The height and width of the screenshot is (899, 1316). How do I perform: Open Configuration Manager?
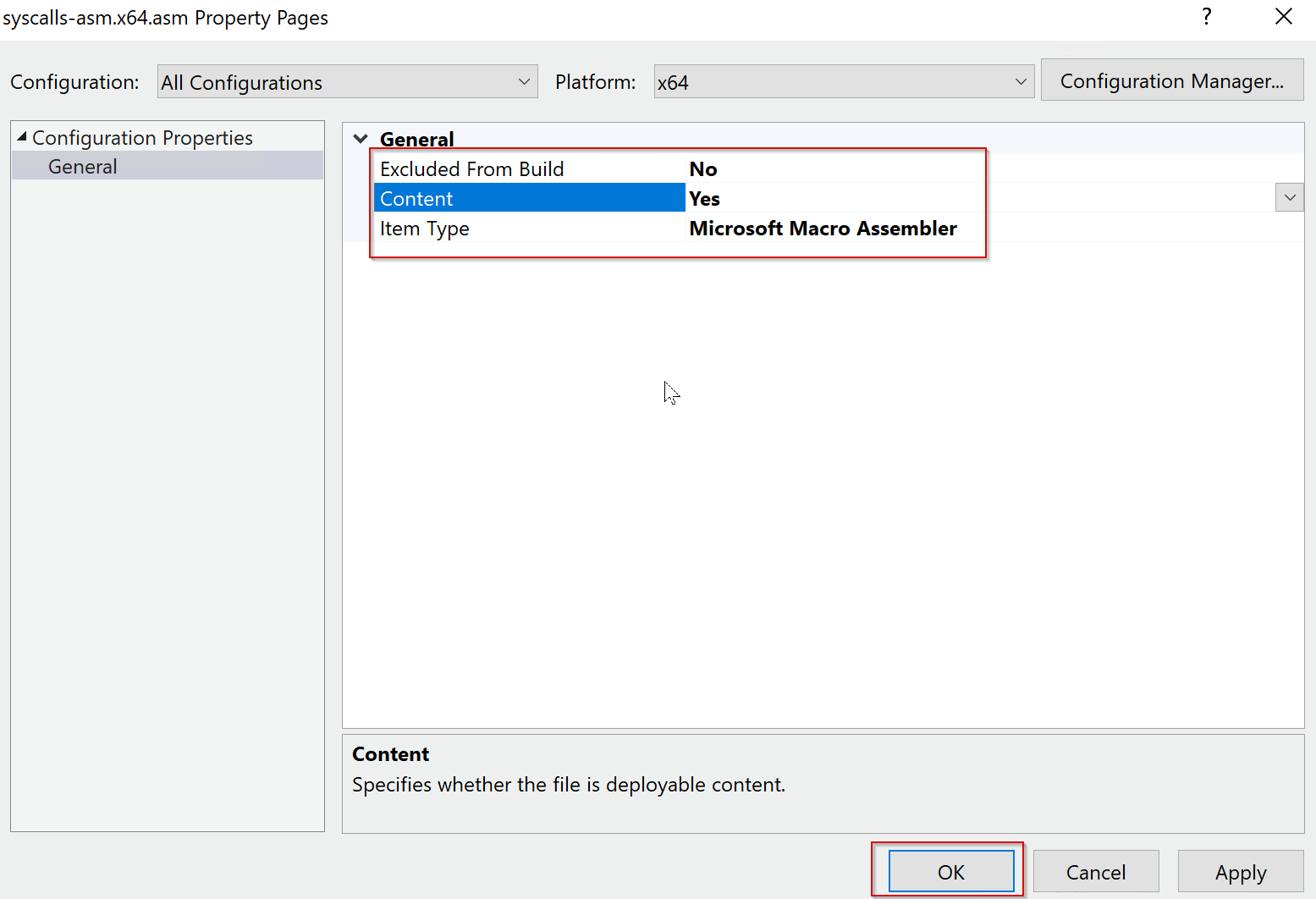[x=1172, y=80]
